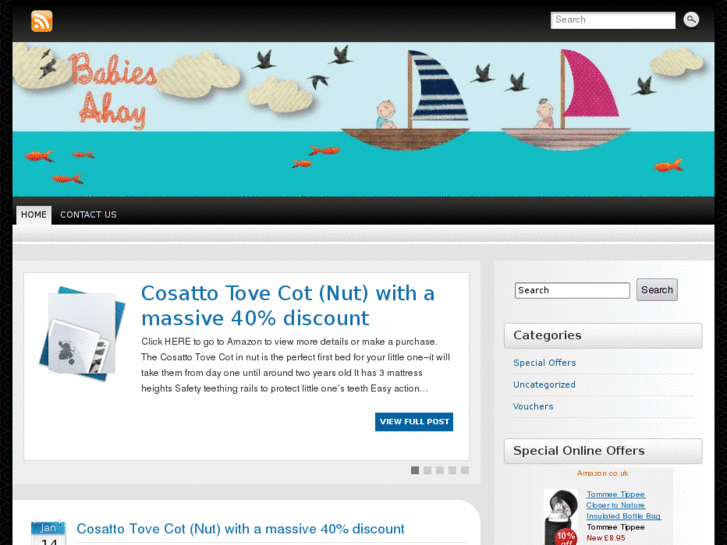
Task: Click the sidebar Search button
Action: [657, 290]
